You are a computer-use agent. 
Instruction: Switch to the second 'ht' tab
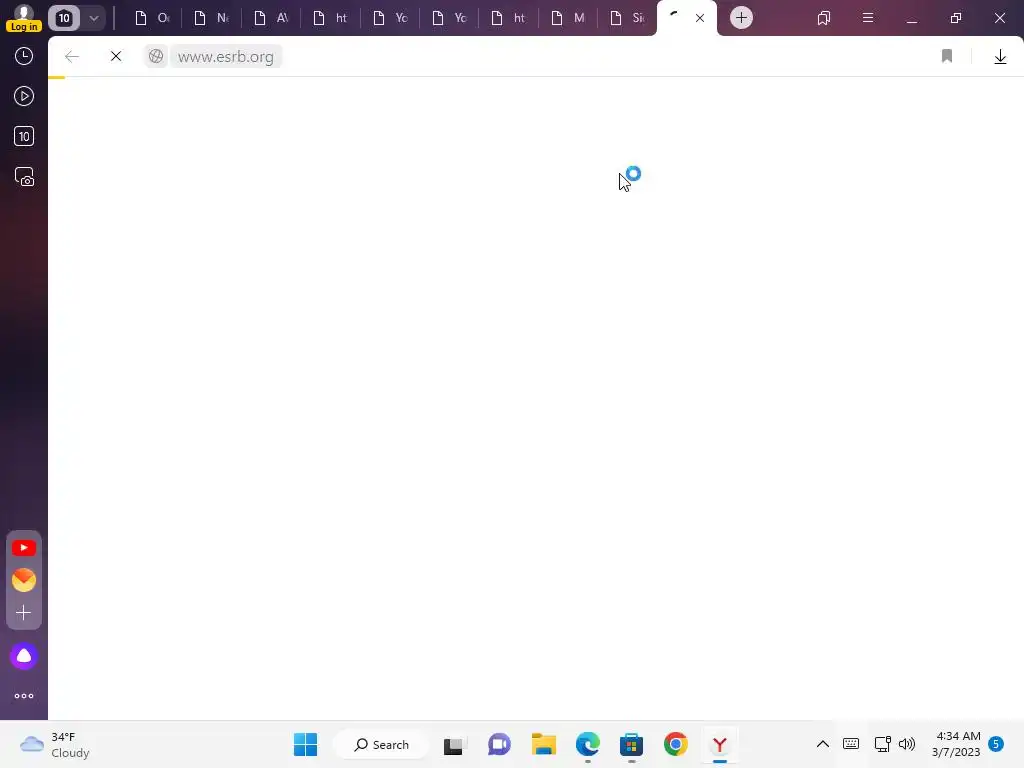pos(509,18)
